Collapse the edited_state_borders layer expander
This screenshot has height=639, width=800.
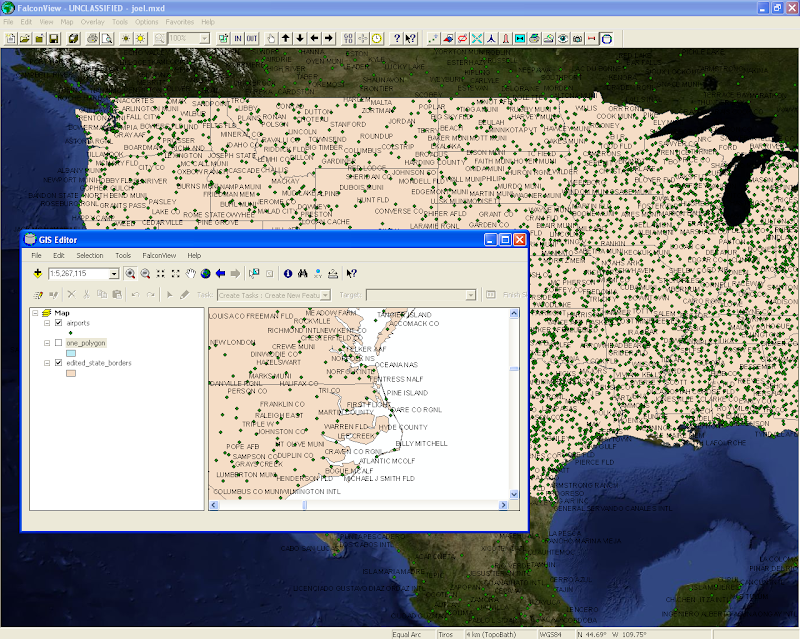[x=47, y=363]
